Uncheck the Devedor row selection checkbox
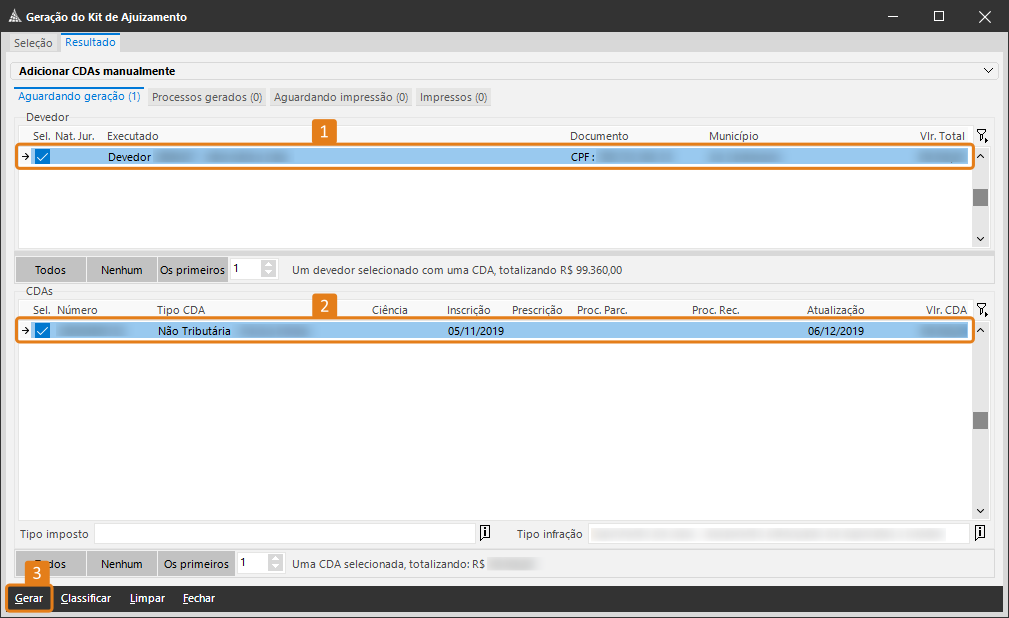Viewport: 1009px width, 618px height. pyautogui.click(x=42, y=157)
